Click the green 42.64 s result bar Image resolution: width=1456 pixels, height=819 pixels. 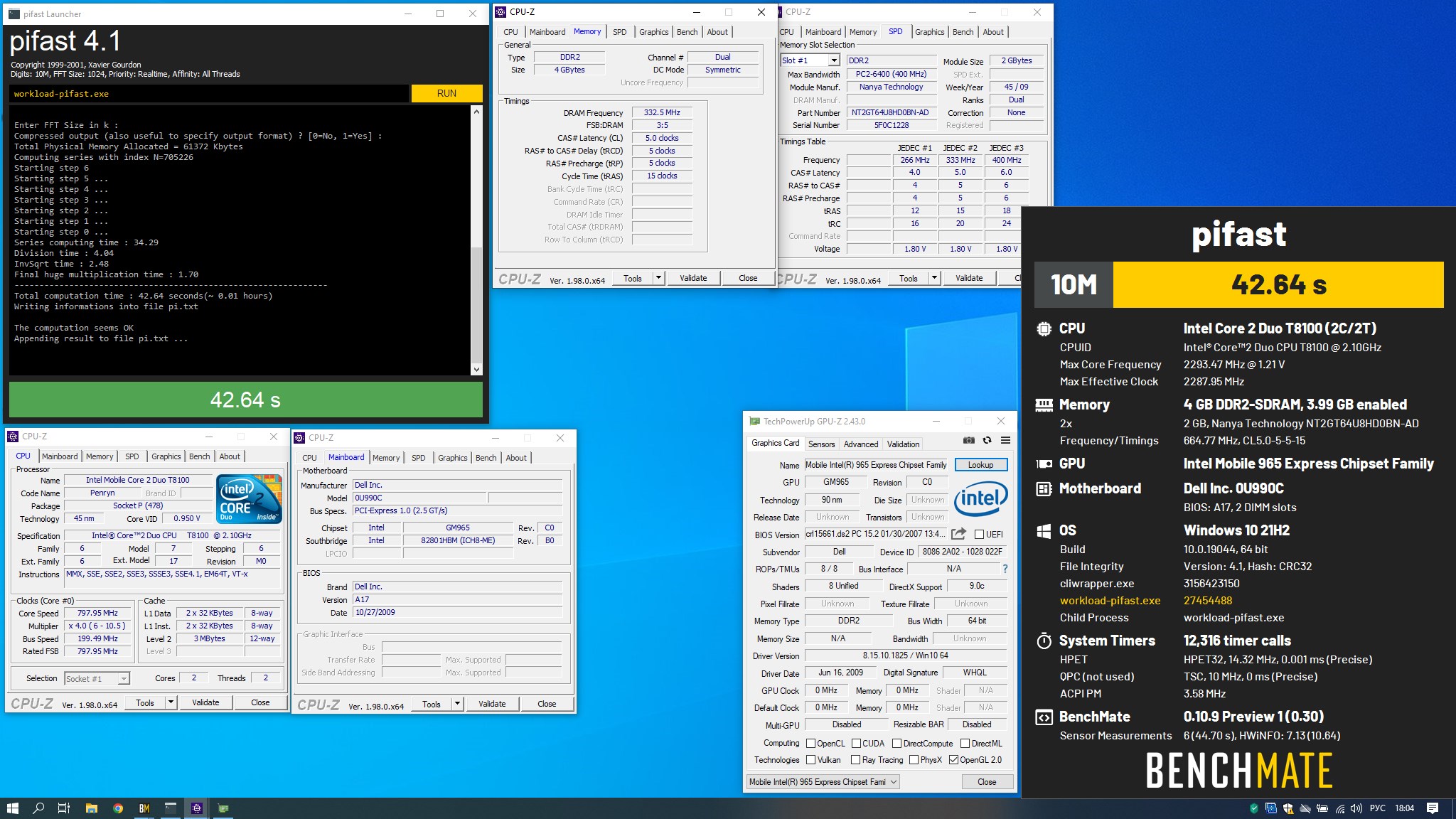[x=246, y=400]
